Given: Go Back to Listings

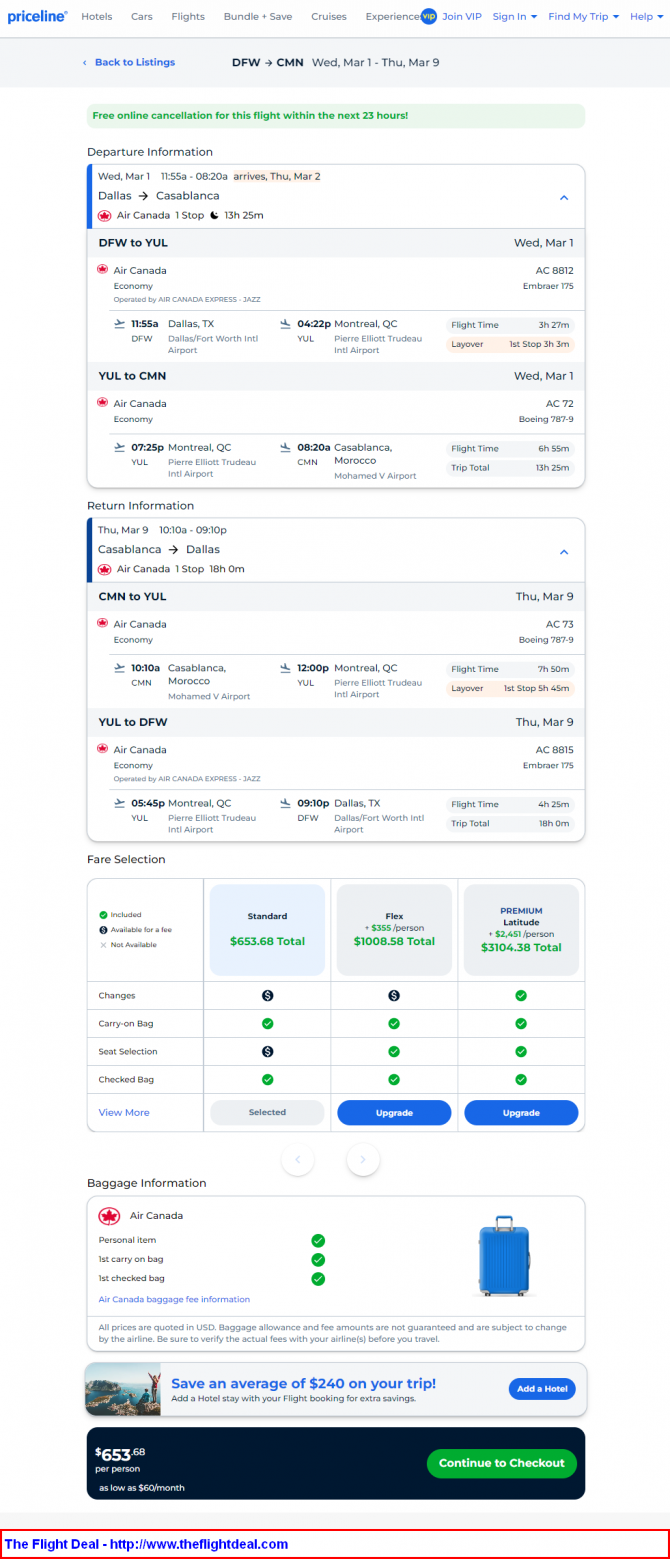Looking at the screenshot, I should (x=129, y=62).
